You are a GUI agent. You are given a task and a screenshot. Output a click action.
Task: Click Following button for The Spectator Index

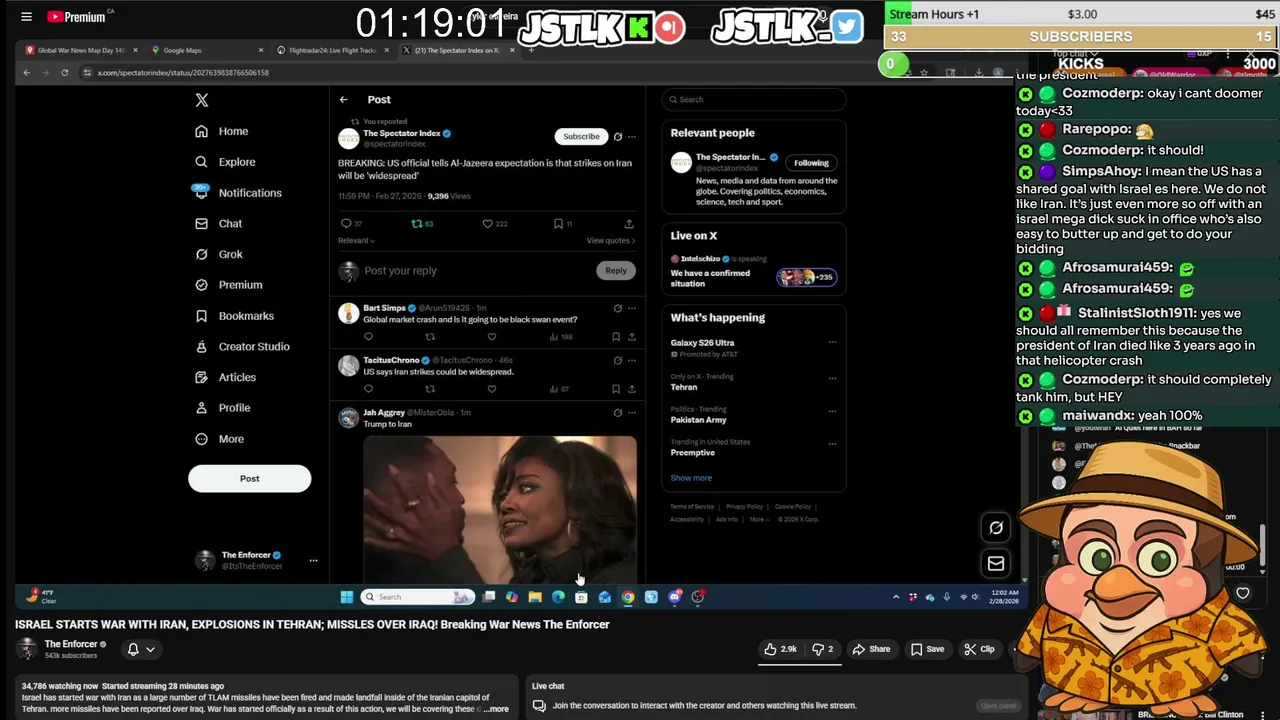pyautogui.click(x=811, y=163)
